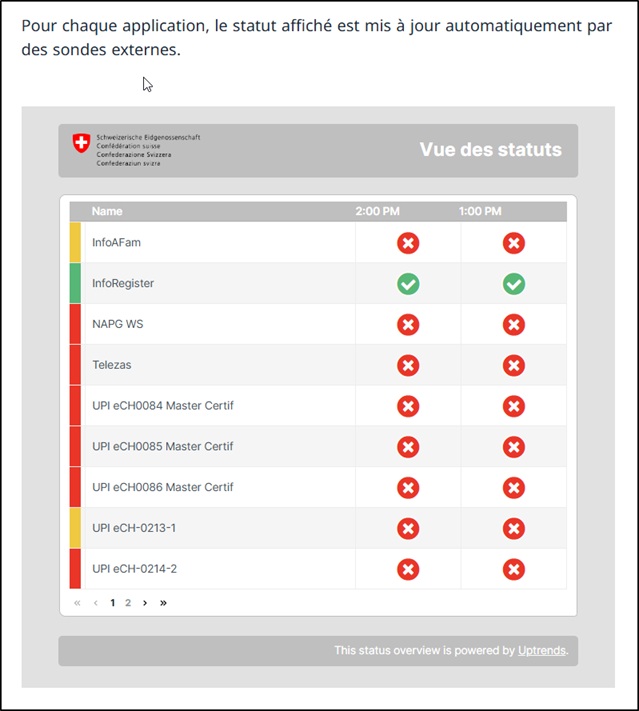Click UPI eCH0084 Master Certif 2:00 PM error icon
The width and height of the screenshot is (639, 711).
coord(408,406)
